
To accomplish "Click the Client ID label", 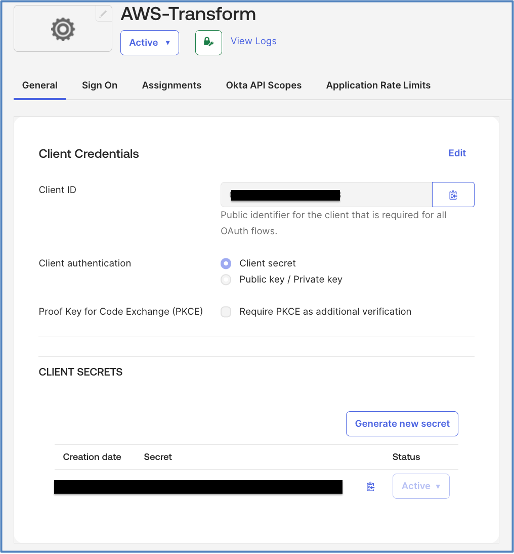I will 57,190.
